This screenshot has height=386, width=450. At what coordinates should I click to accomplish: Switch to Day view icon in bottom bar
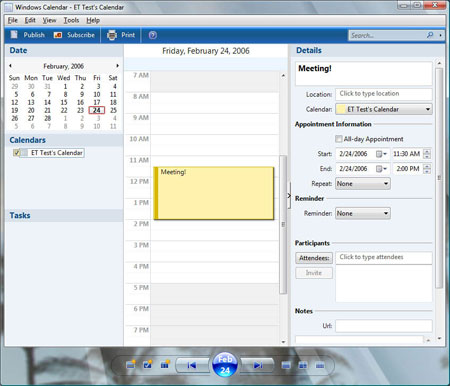coord(286,366)
